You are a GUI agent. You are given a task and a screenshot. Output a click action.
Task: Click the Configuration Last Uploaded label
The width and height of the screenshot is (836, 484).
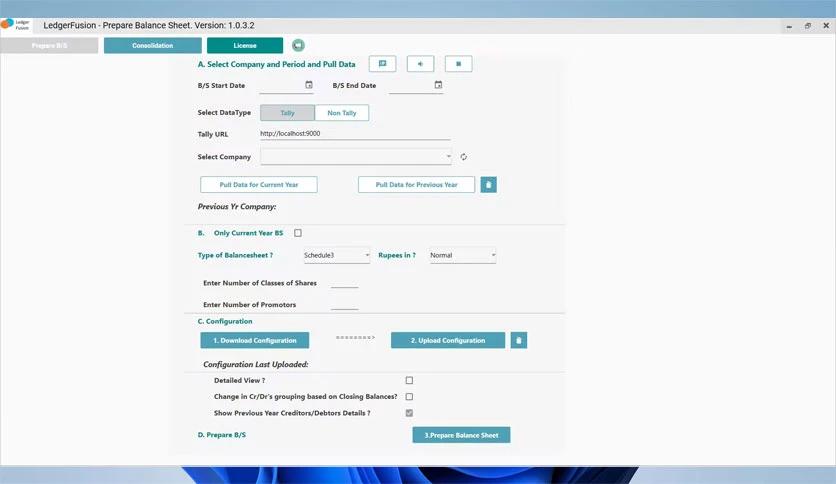coord(256,365)
